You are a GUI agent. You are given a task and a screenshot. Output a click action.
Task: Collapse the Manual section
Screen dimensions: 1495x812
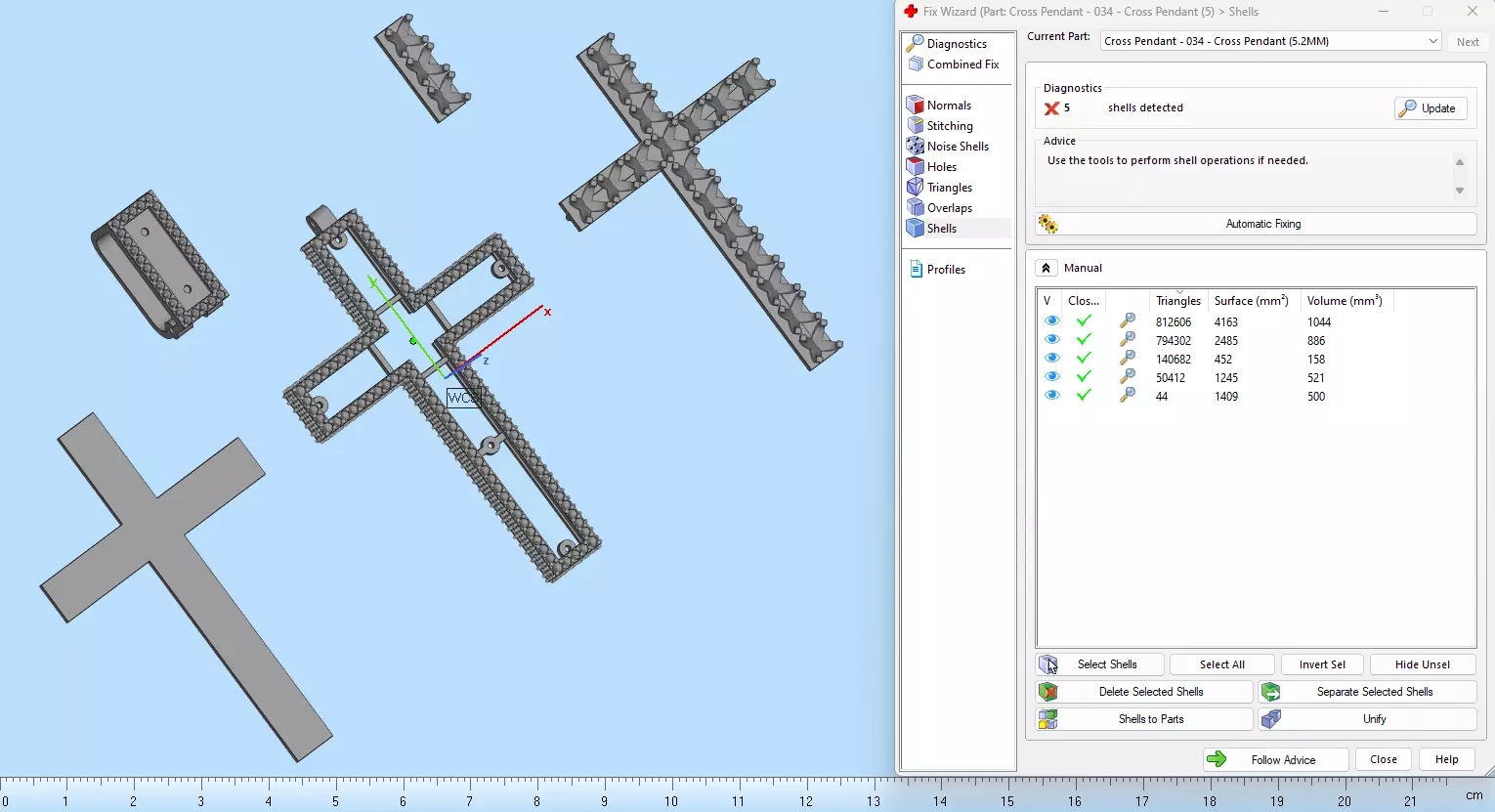[x=1046, y=268]
